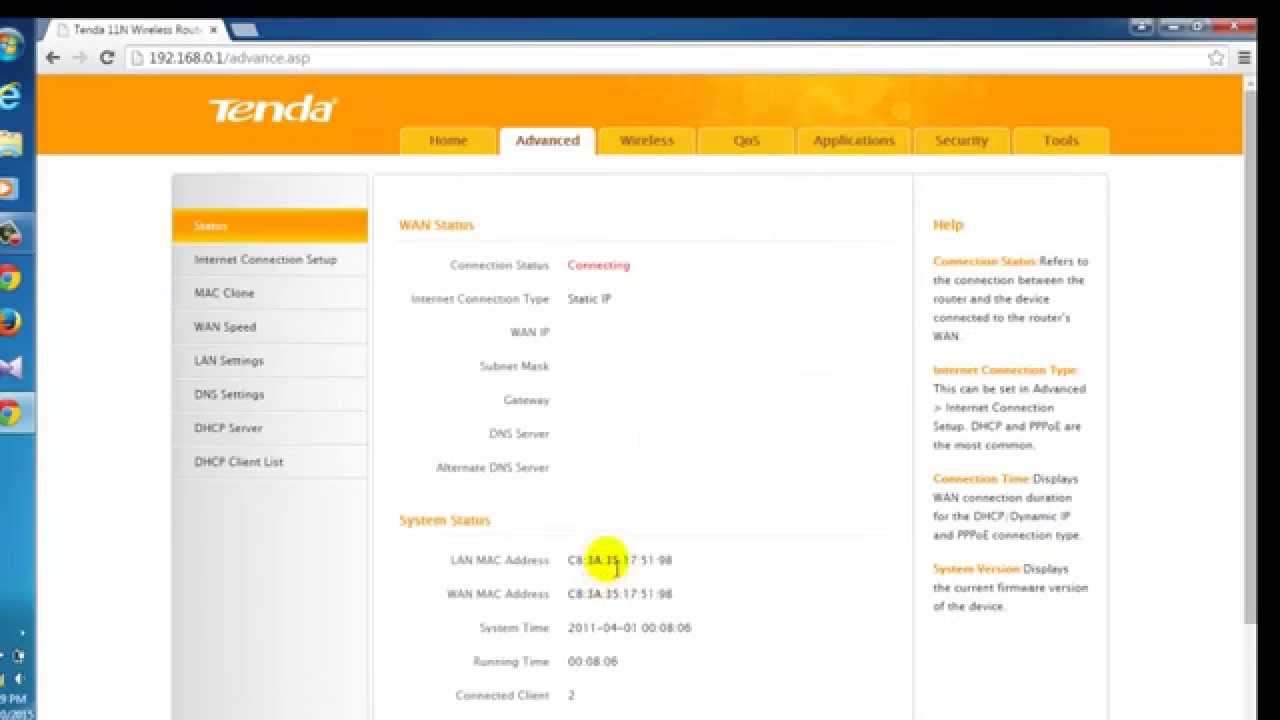Click the Connected Client value 2

pos(571,696)
